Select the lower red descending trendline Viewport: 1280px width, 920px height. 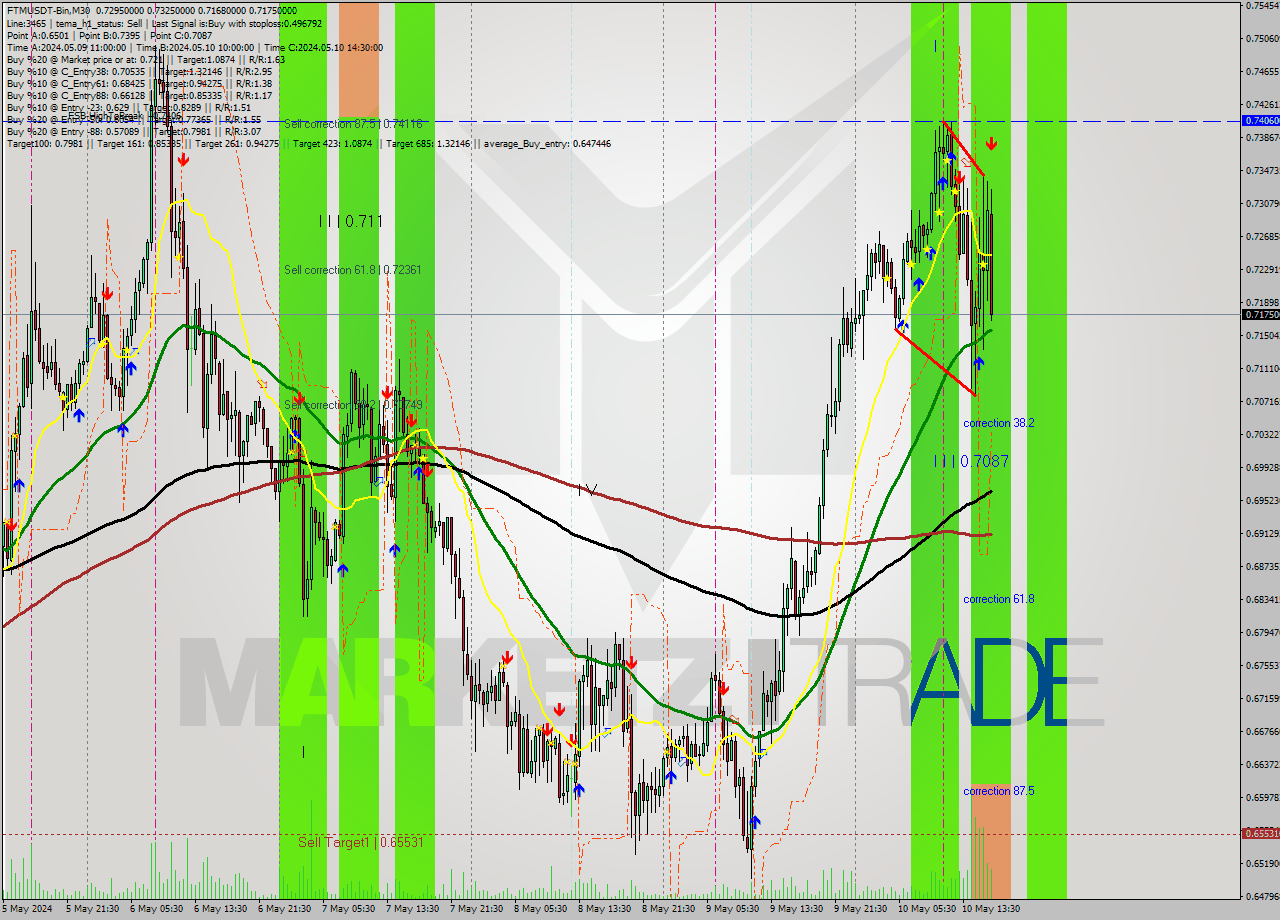pyautogui.click(x=936, y=362)
